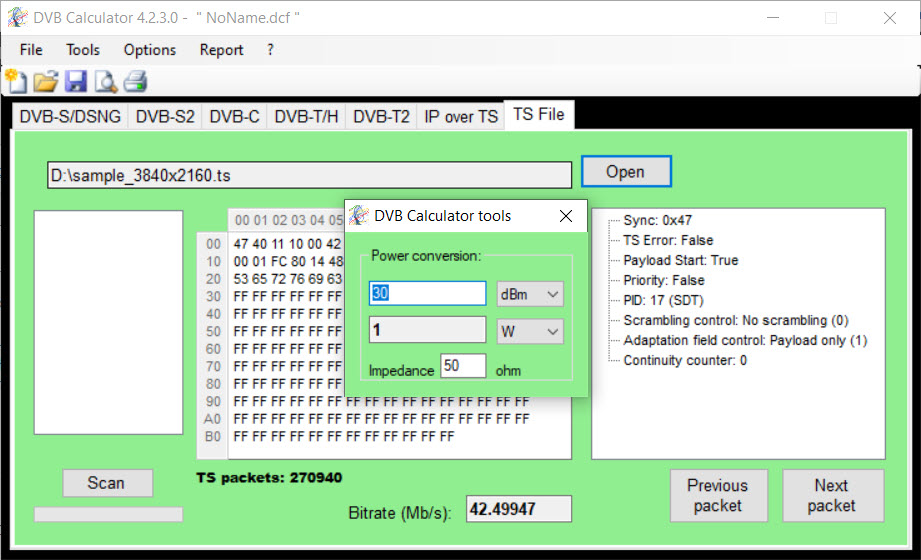
Task: Go to Previous packet
Action: (x=718, y=495)
